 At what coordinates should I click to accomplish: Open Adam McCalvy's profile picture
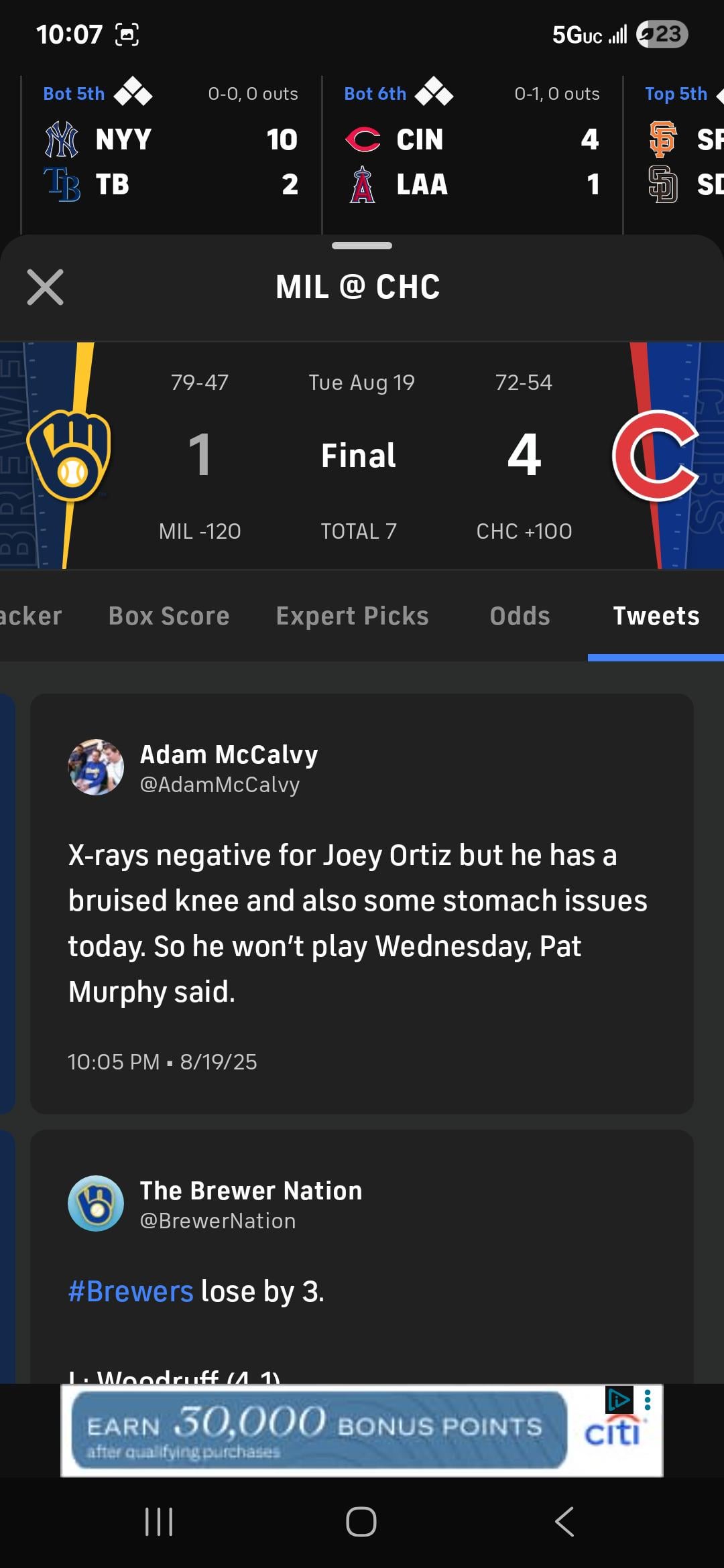(x=96, y=767)
